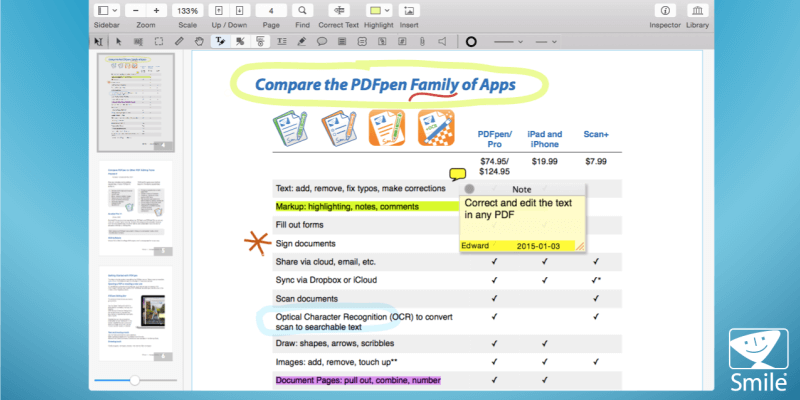Go down one page
The image size is (800, 400).
(239, 10)
